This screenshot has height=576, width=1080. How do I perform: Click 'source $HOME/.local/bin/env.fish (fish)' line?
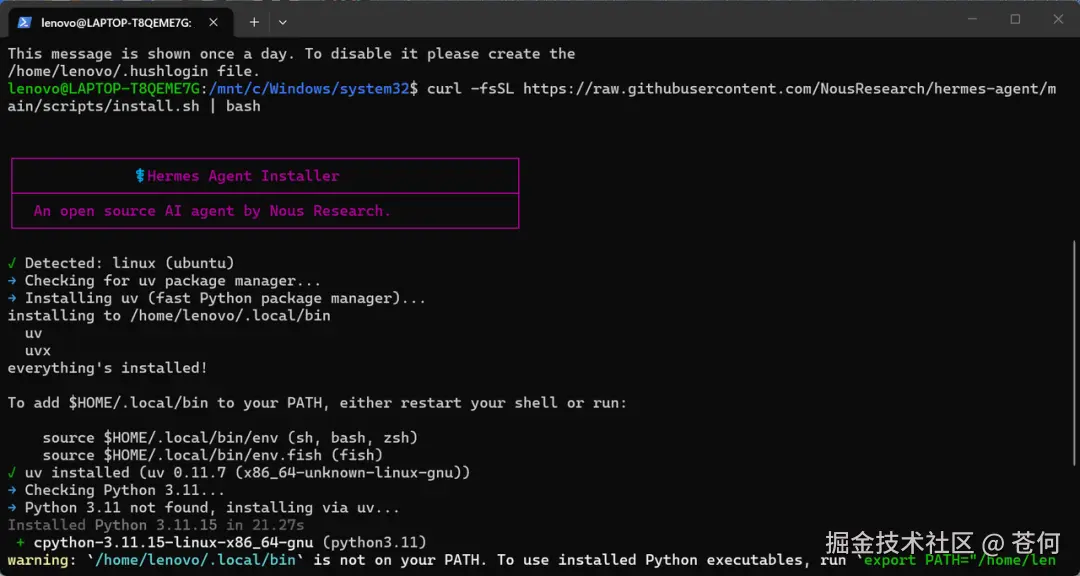click(213, 455)
